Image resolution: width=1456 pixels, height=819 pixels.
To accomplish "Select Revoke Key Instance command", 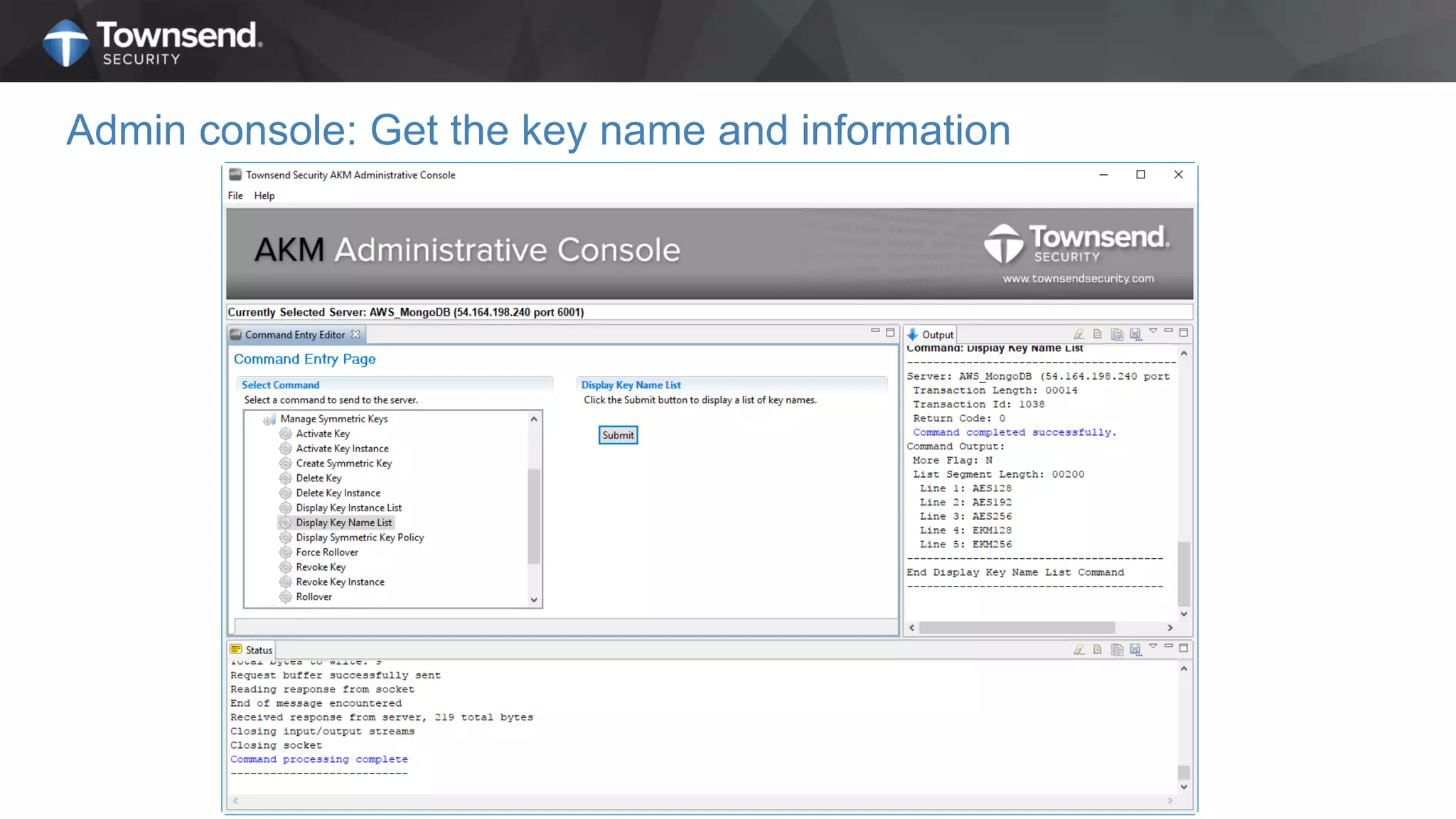I will pyautogui.click(x=340, y=582).
